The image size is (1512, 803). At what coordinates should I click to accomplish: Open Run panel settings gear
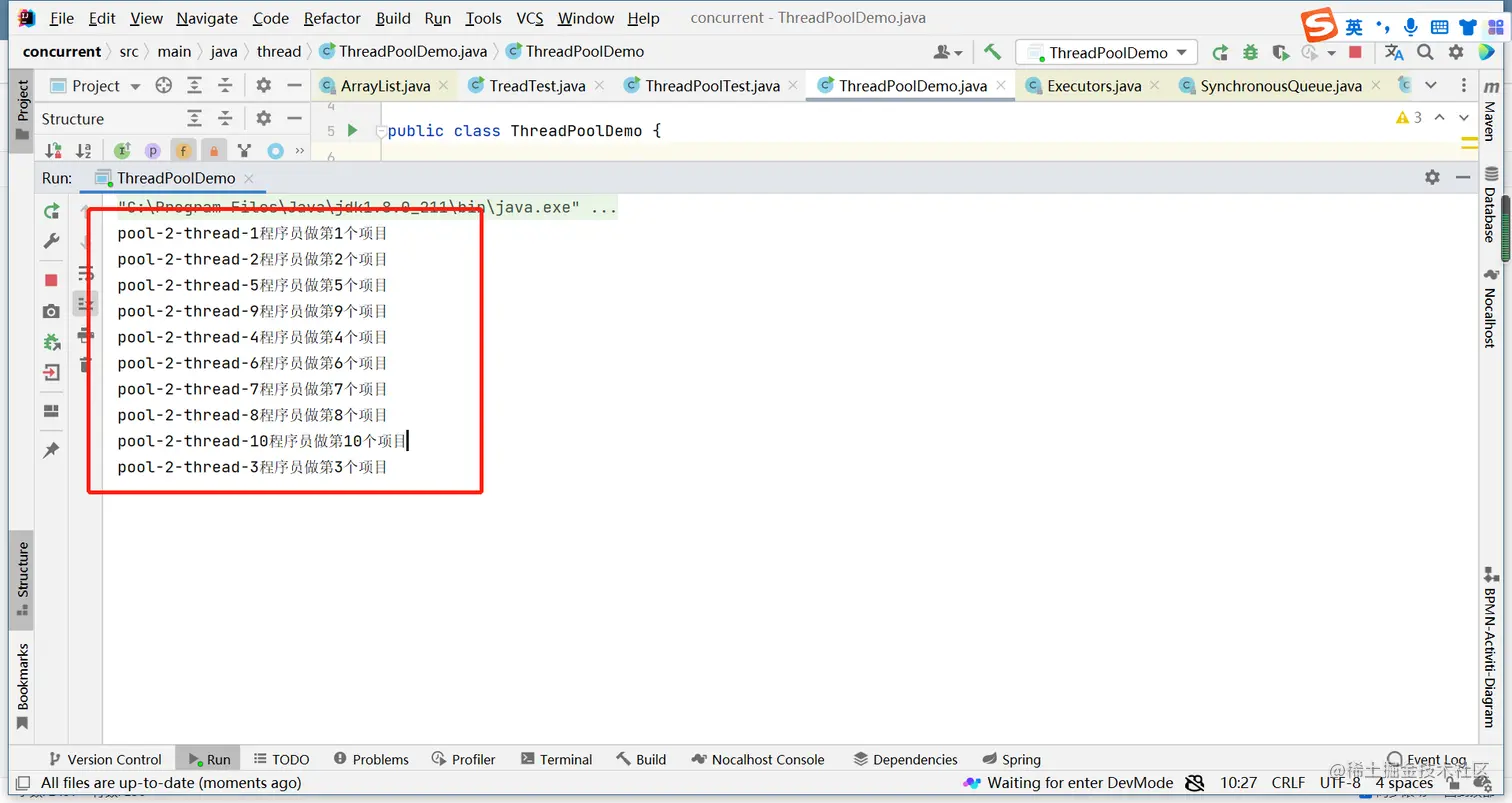[1432, 177]
